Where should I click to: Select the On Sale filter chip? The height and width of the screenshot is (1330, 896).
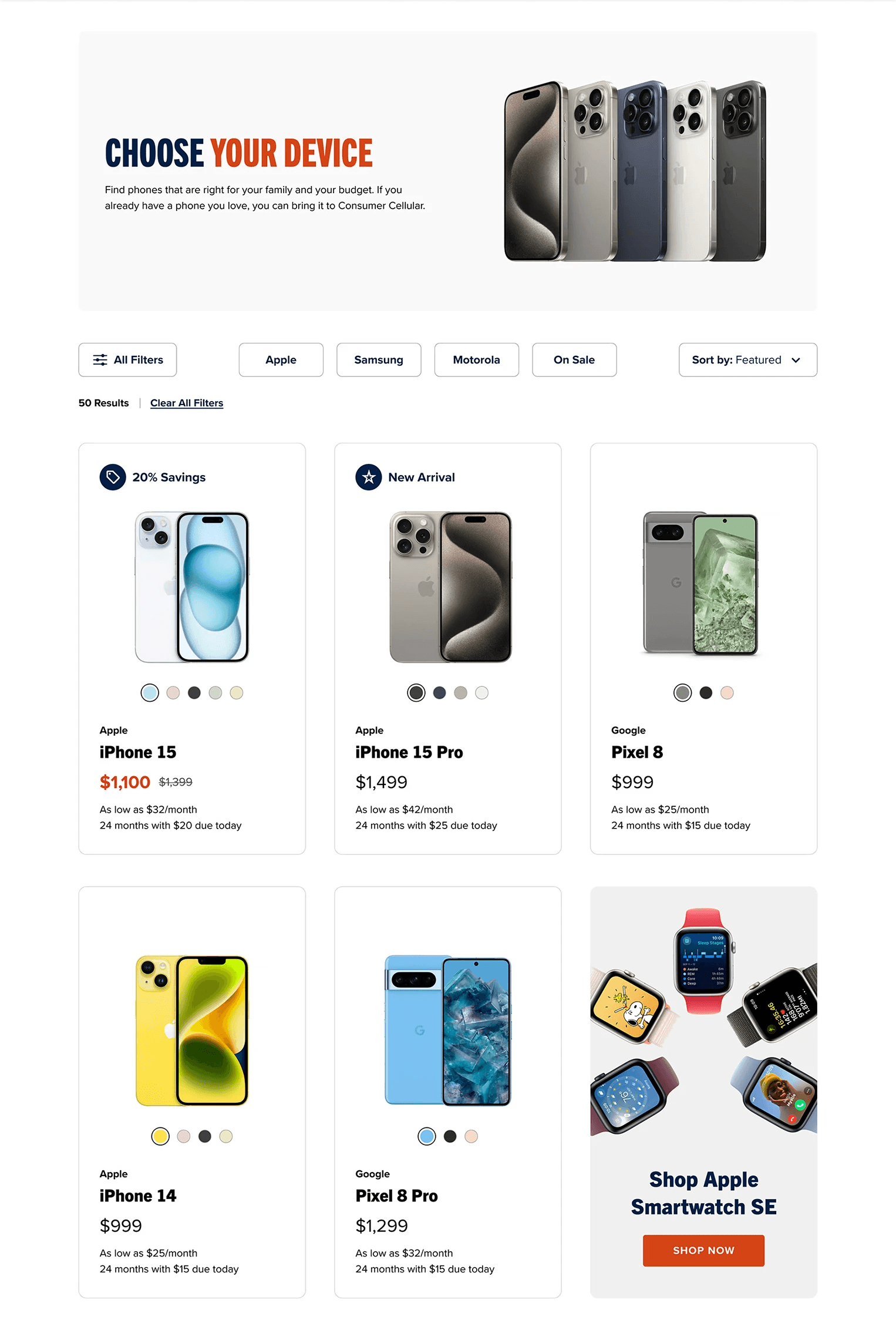pos(574,360)
